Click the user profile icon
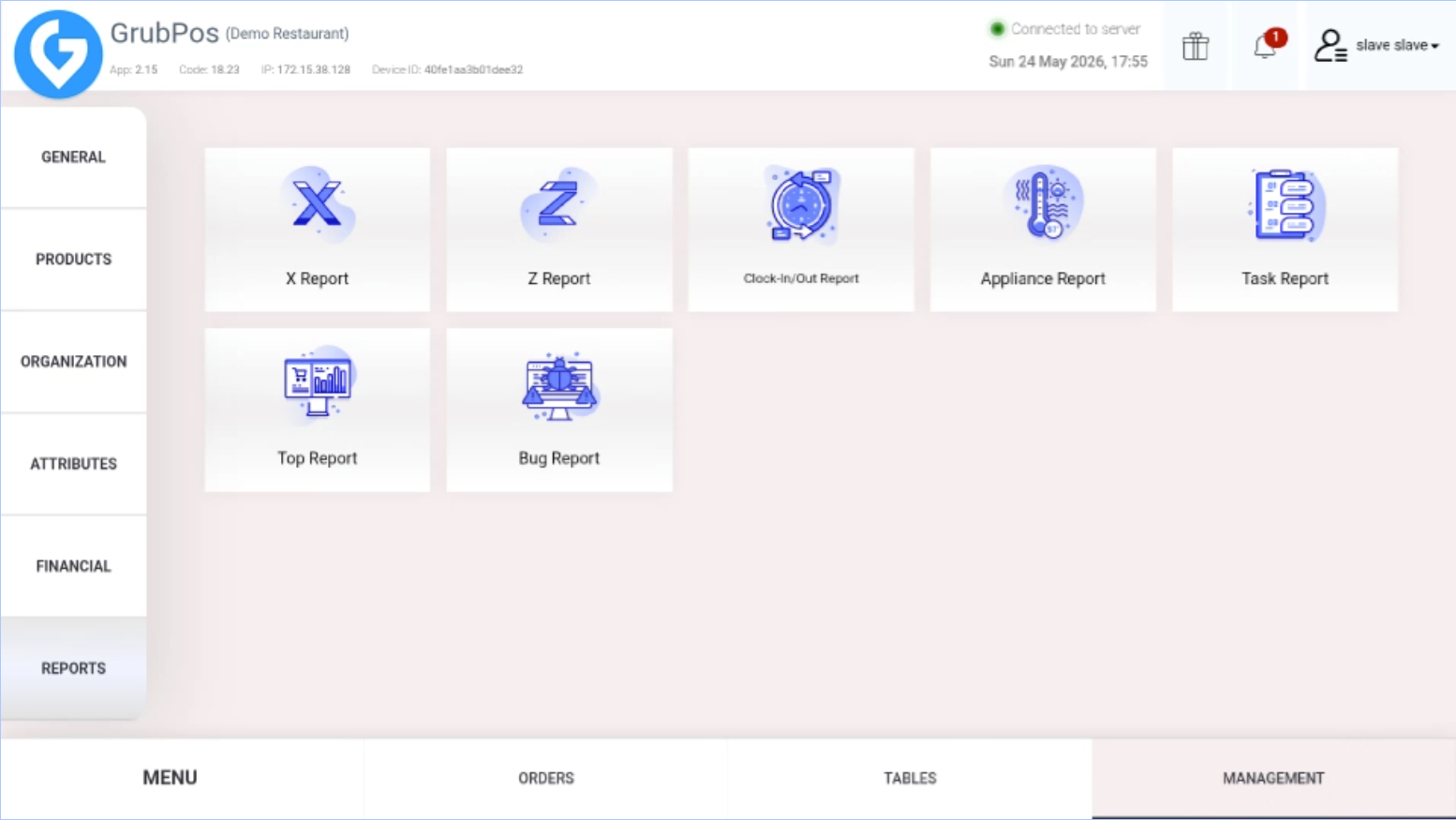Screen dimensions: 1456x820 click(x=1330, y=45)
